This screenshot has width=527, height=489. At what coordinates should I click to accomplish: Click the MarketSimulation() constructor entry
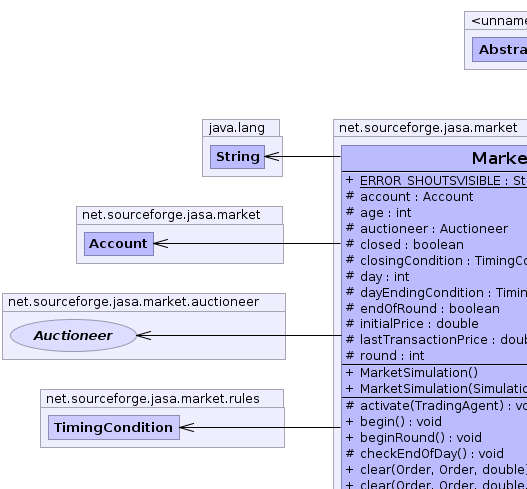click(x=412, y=372)
